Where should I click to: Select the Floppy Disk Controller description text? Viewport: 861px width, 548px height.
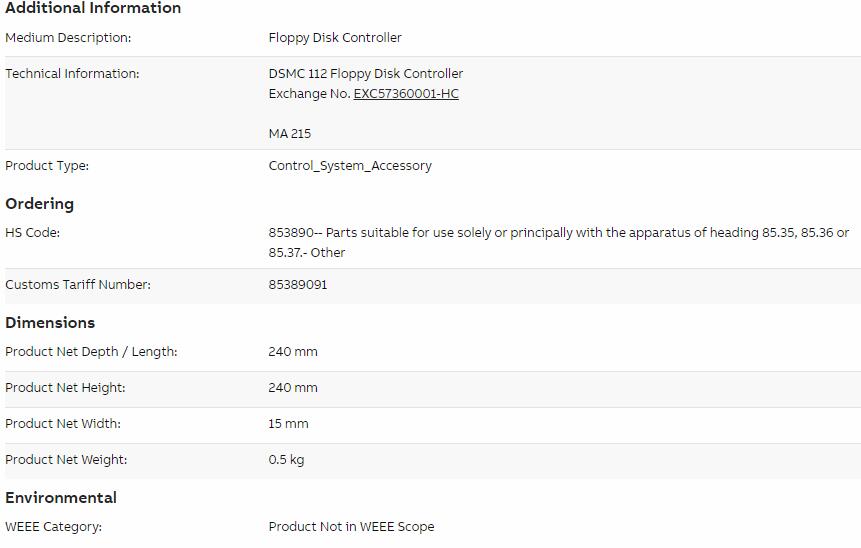coord(335,38)
